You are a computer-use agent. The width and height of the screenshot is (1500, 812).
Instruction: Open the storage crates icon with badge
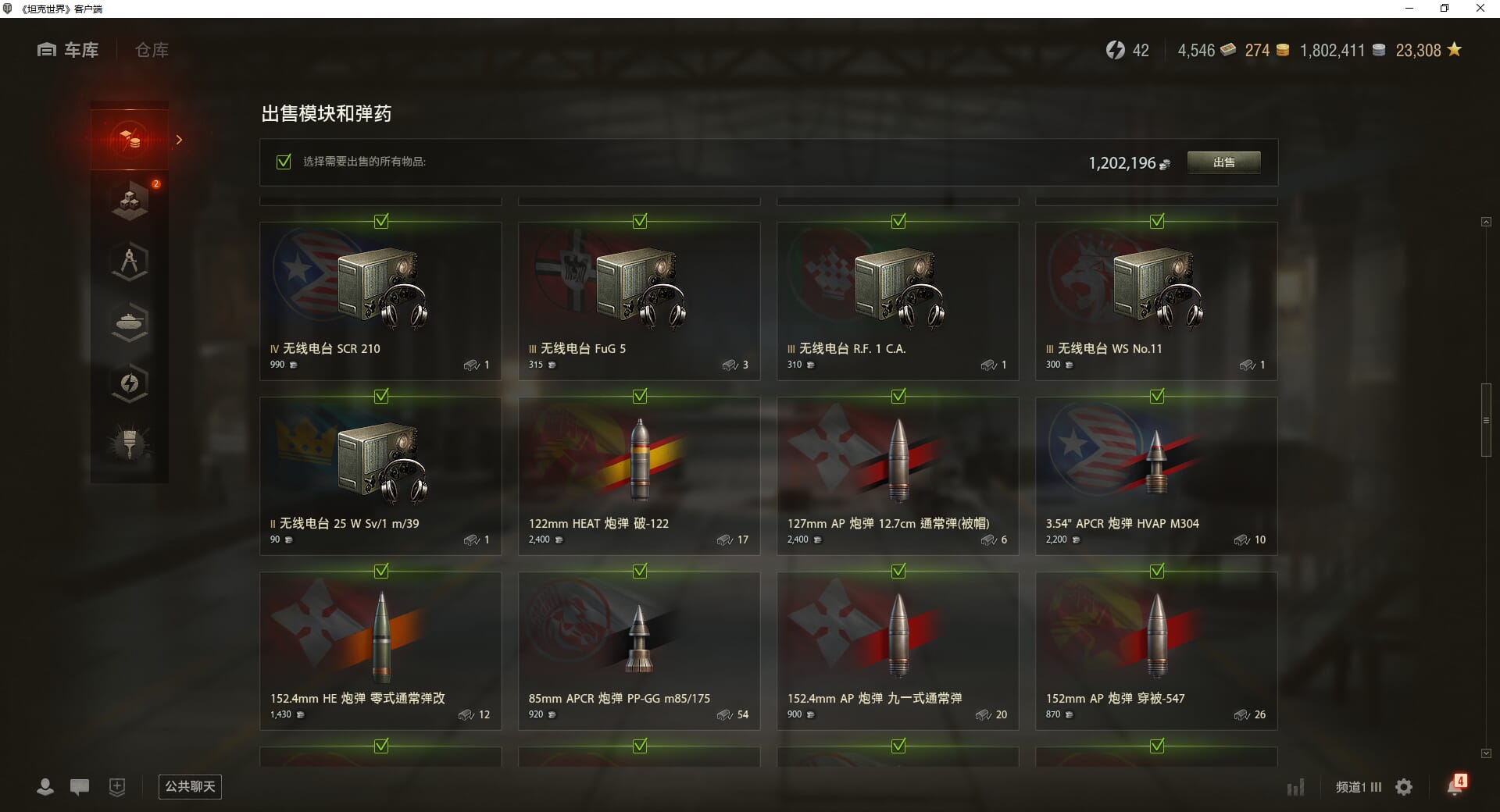(130, 201)
